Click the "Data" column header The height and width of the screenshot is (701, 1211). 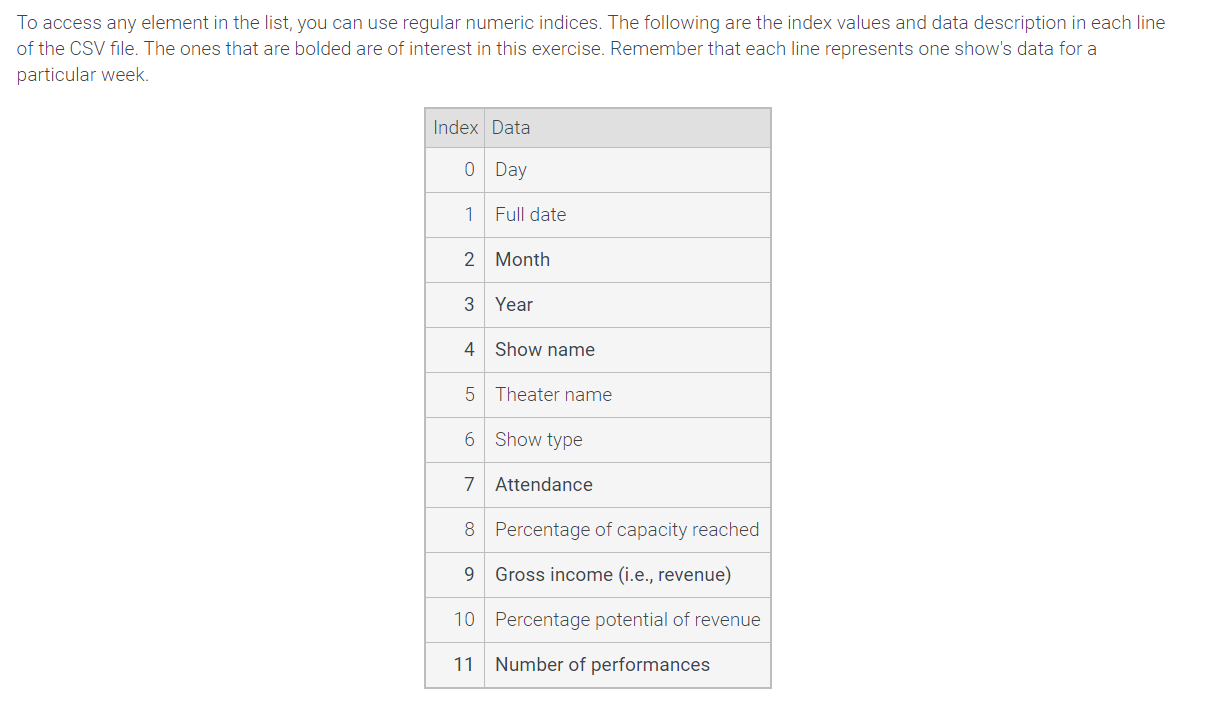click(511, 128)
